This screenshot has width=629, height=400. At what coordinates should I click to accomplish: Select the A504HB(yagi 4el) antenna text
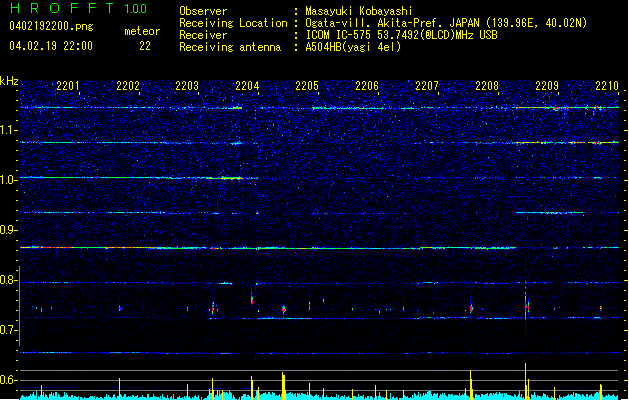coord(353,47)
